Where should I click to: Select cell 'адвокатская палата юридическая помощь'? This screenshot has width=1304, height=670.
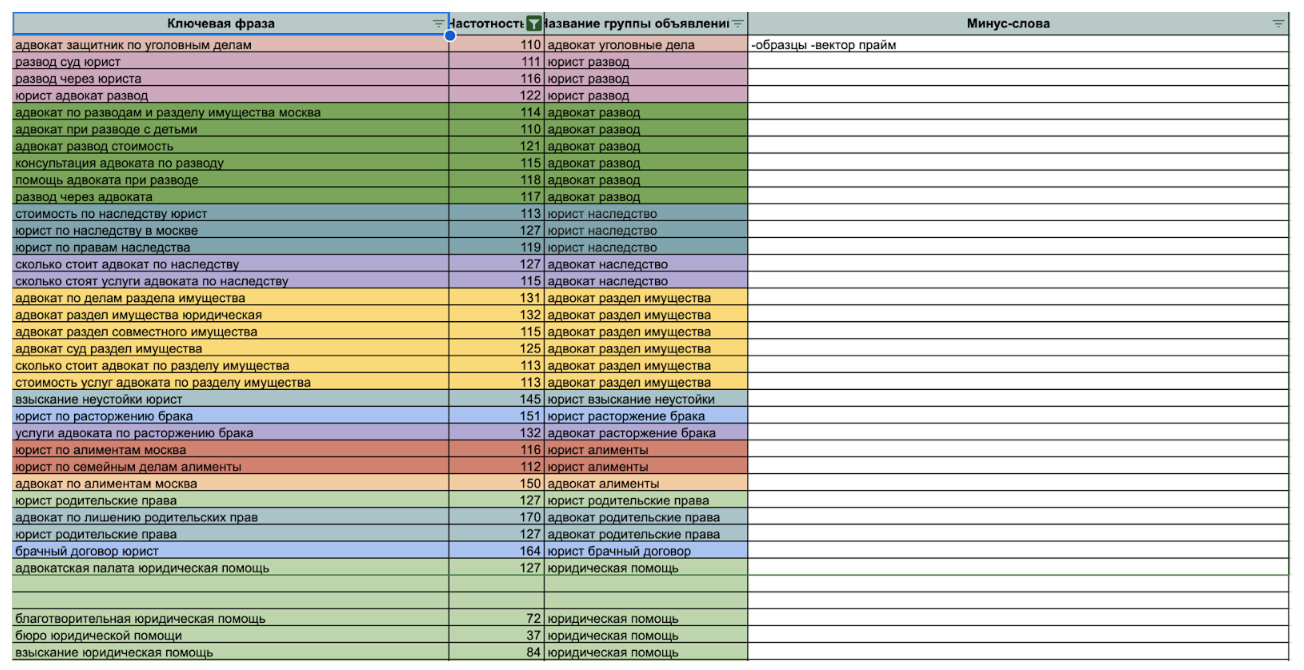231,568
